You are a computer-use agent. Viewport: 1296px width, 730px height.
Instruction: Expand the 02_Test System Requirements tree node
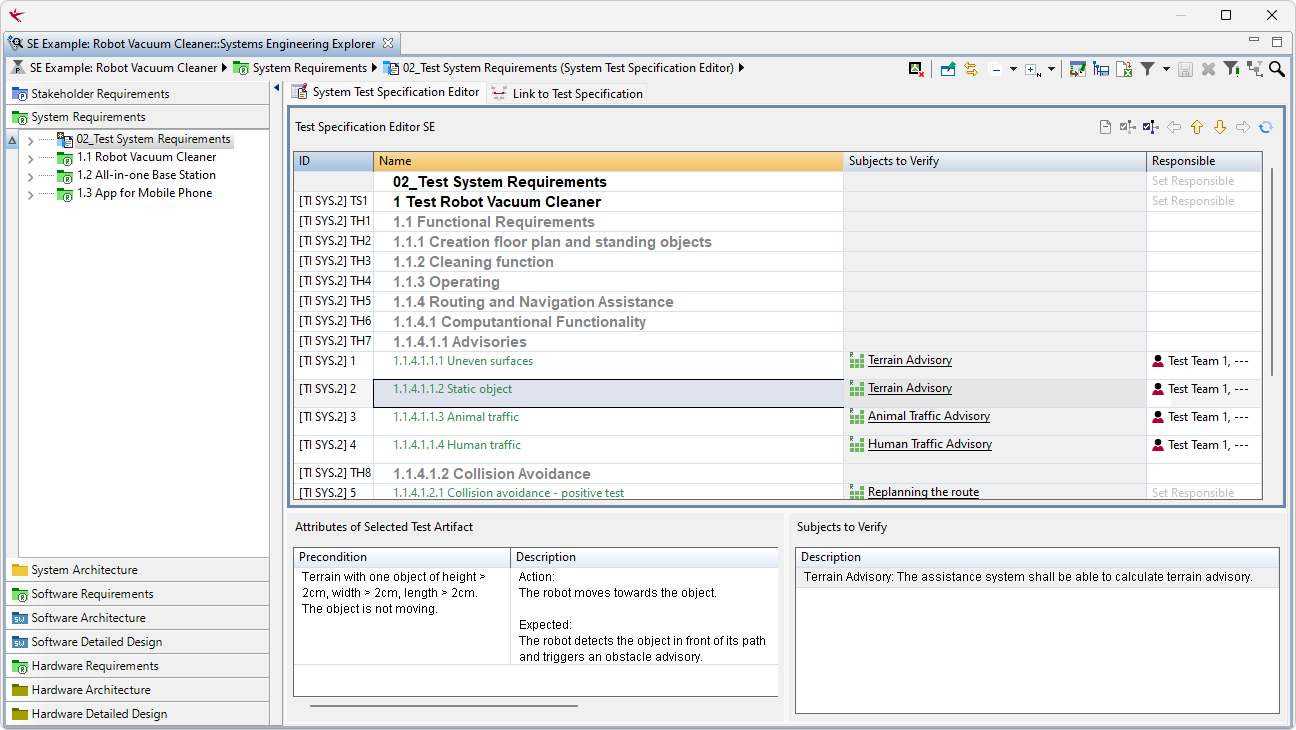(30, 140)
